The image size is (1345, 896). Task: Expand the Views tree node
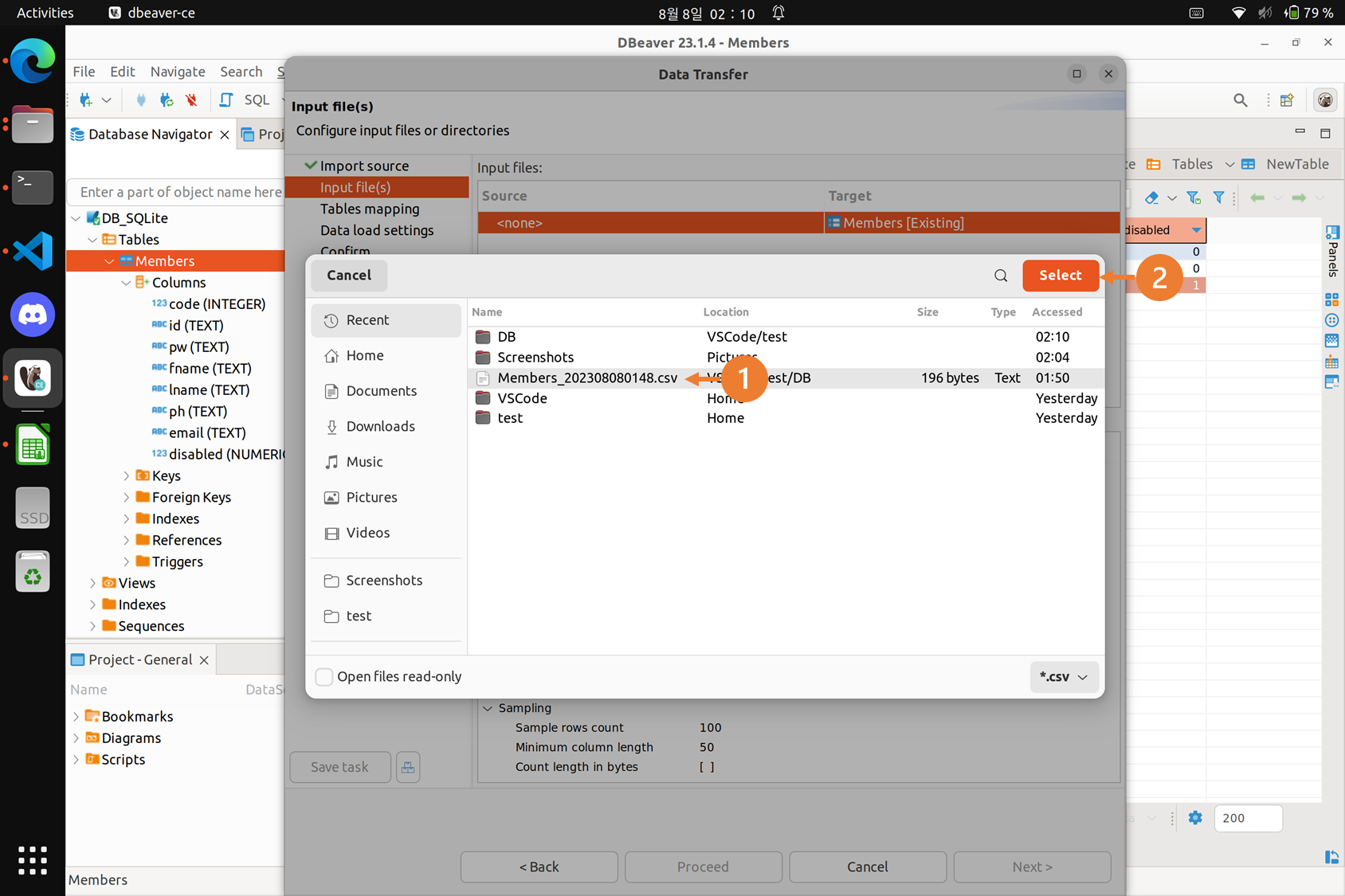tap(93, 584)
